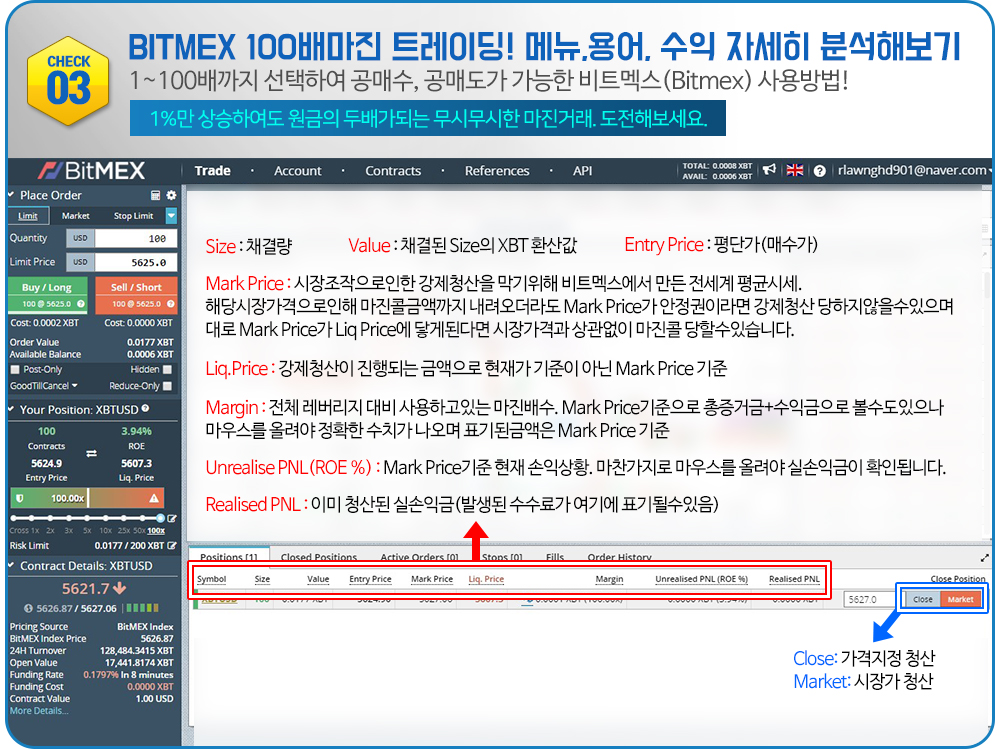Select the Market order tab
The image size is (1000, 749).
click(75, 216)
